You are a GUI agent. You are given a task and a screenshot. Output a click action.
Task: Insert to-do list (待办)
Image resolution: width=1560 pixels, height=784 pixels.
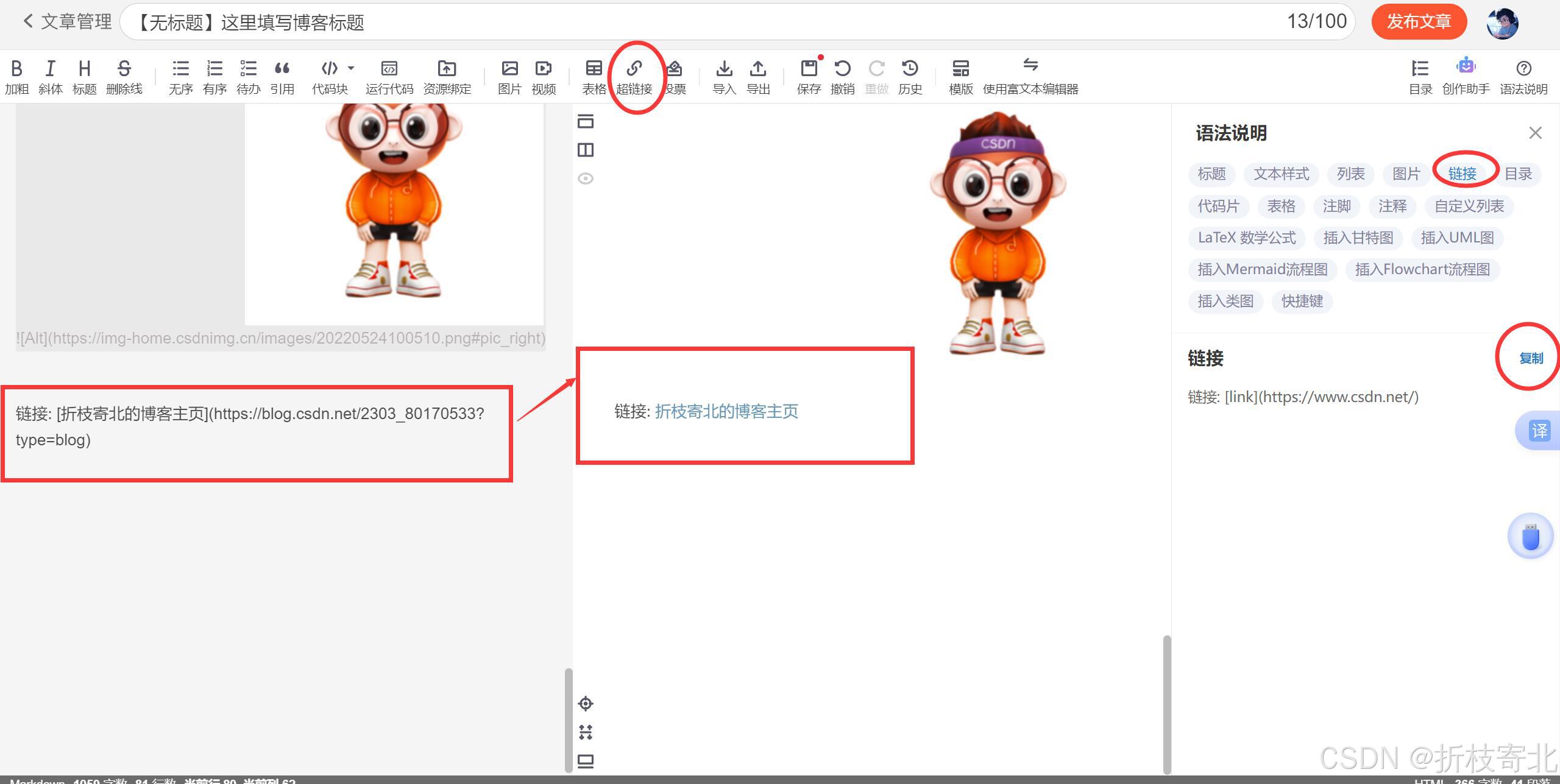pos(249,77)
